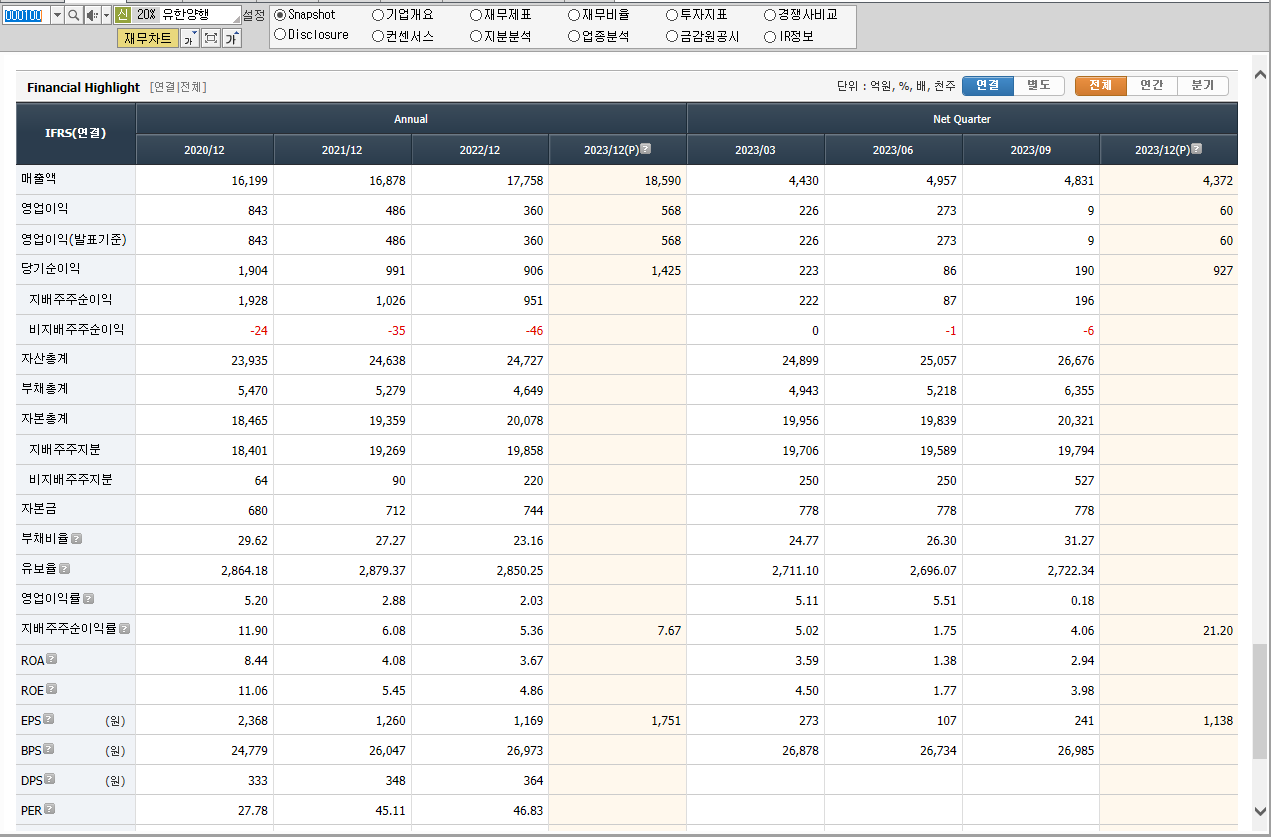Click the green 신 badge icon
This screenshot has height=837, width=1271.
coord(122,15)
